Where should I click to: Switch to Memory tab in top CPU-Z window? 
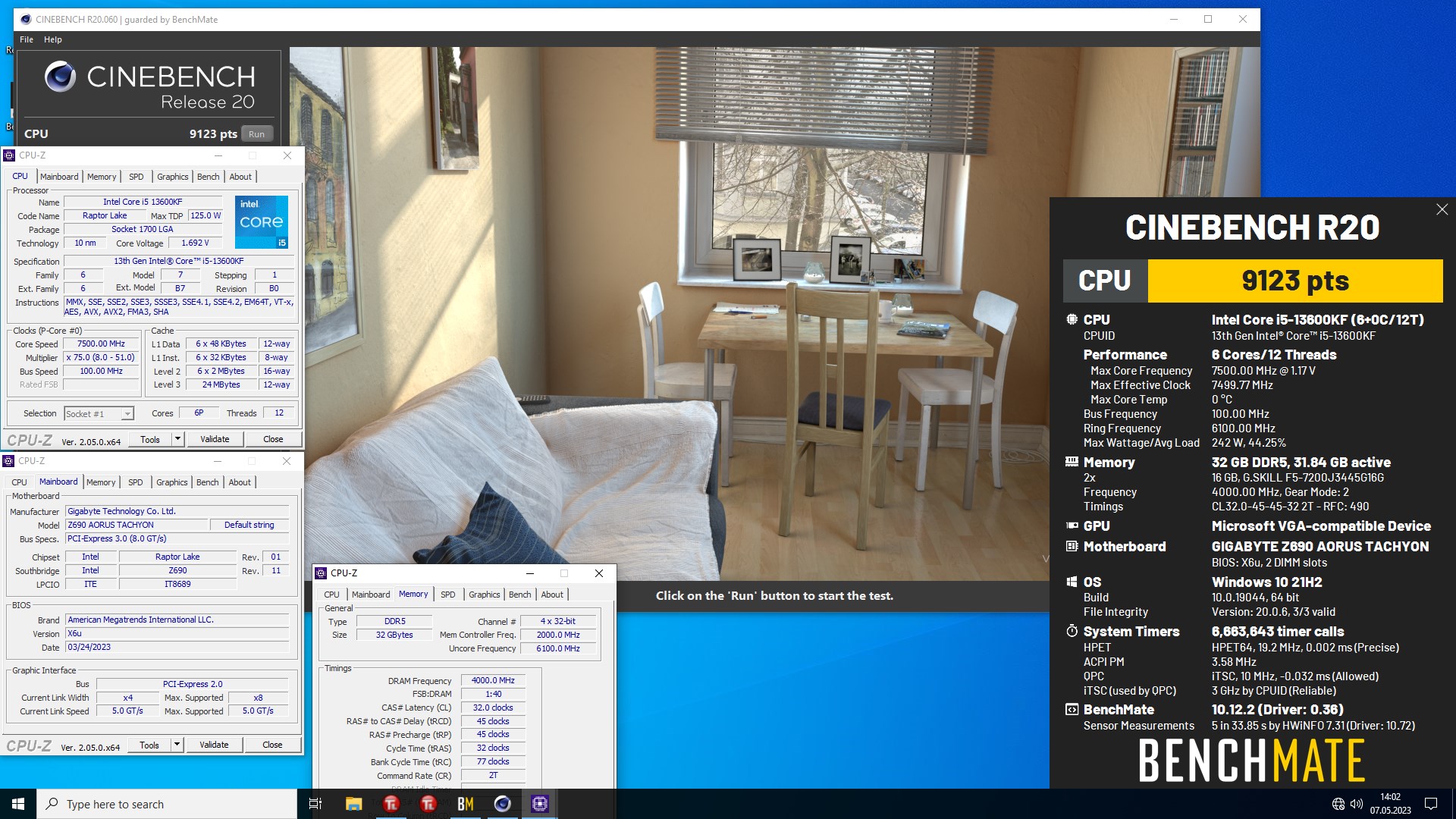click(x=102, y=177)
